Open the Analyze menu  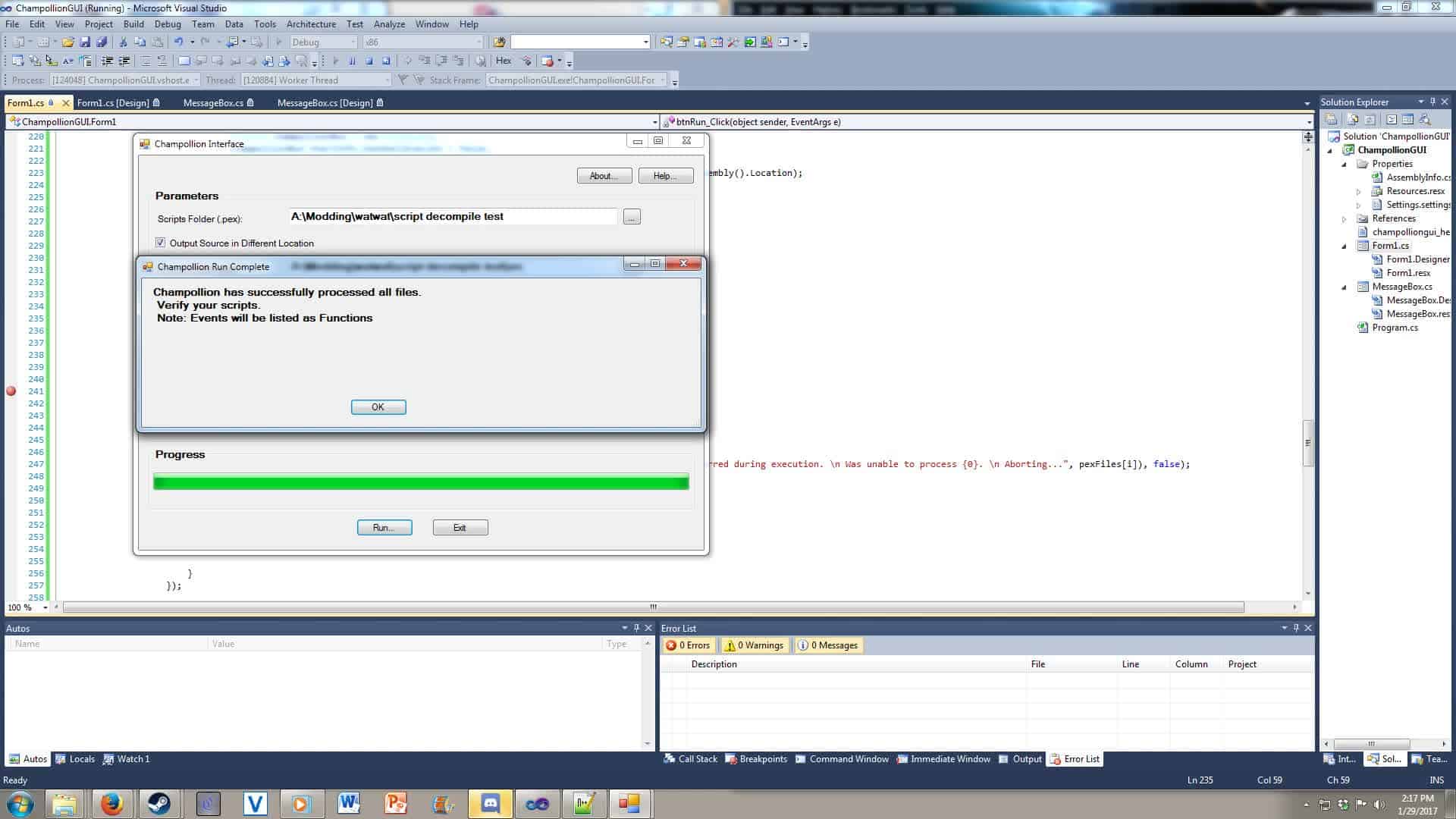[x=389, y=24]
